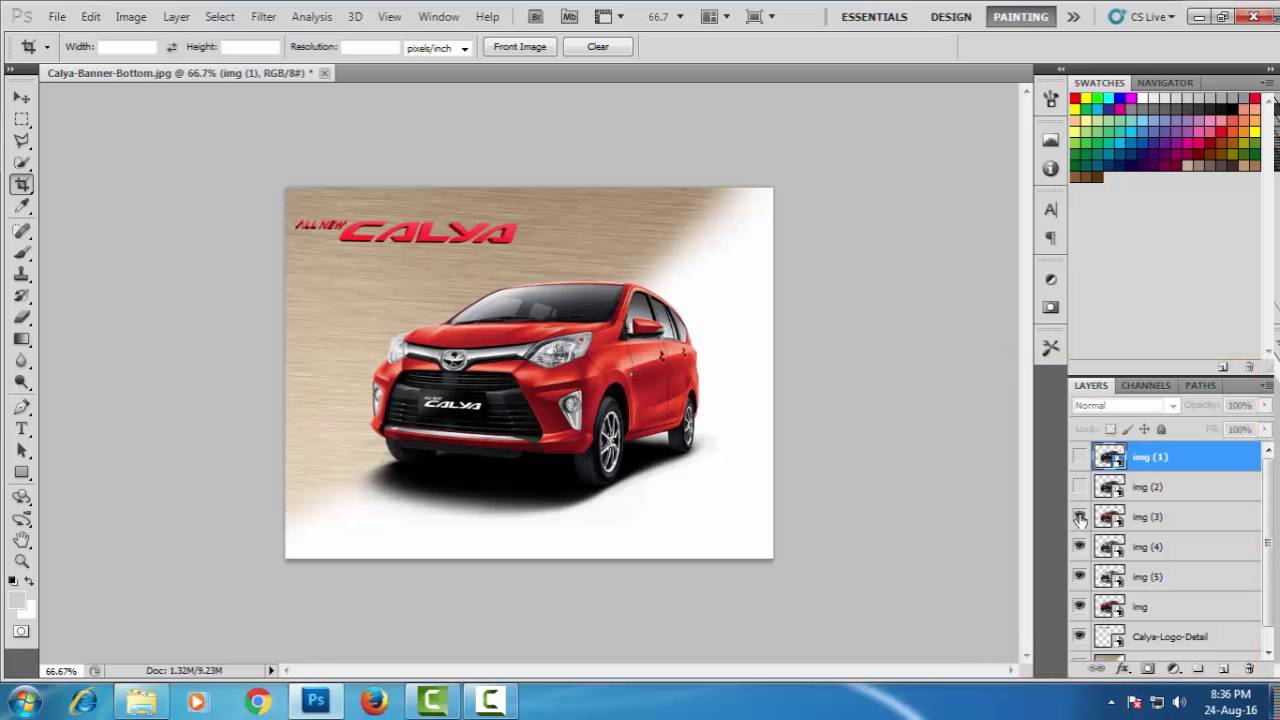Viewport: 1280px width, 720px height.
Task: Open the layer Opacity slider arrow
Action: pyautogui.click(x=1264, y=405)
